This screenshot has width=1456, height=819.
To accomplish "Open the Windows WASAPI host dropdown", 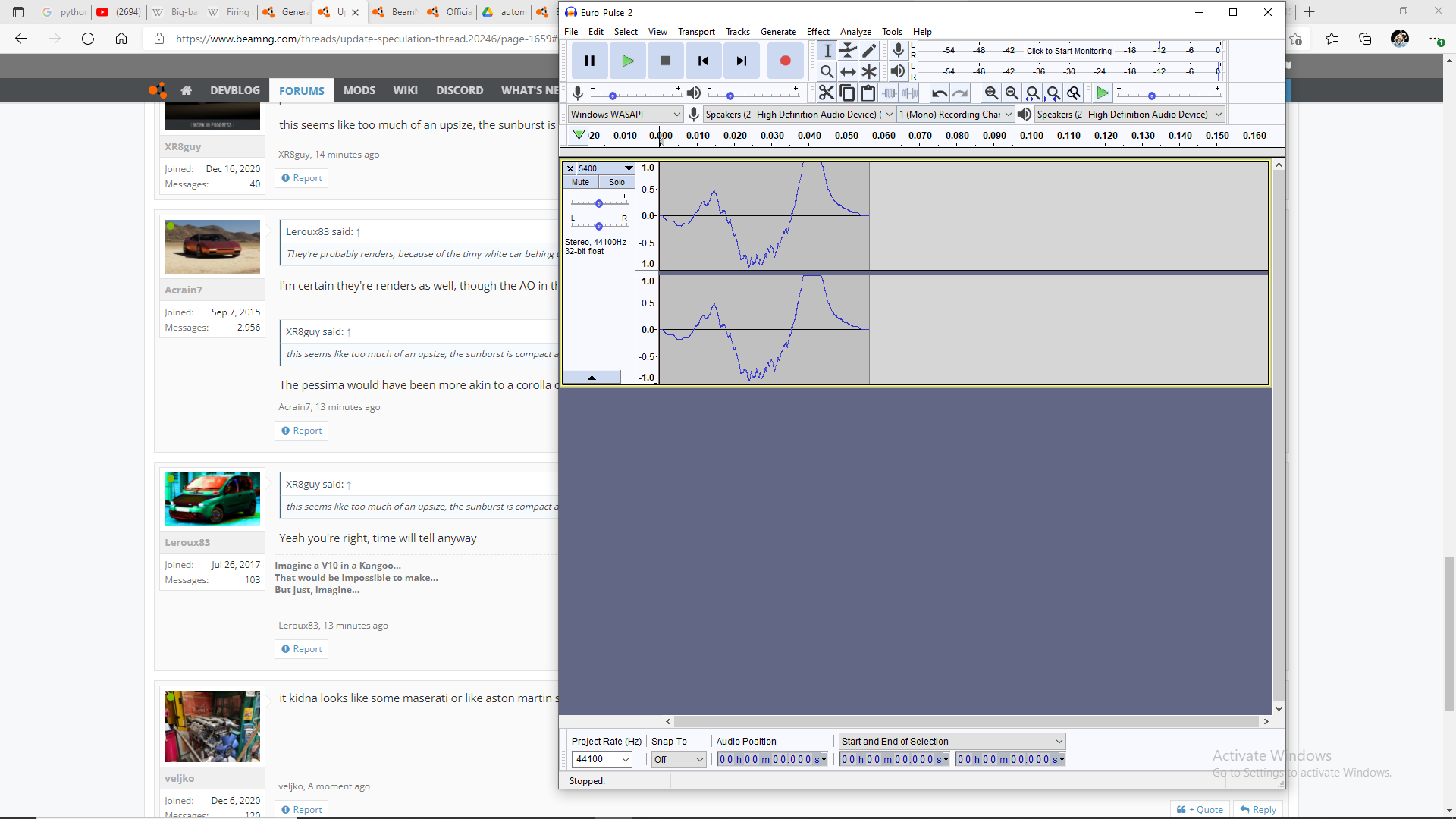I will pos(626,115).
